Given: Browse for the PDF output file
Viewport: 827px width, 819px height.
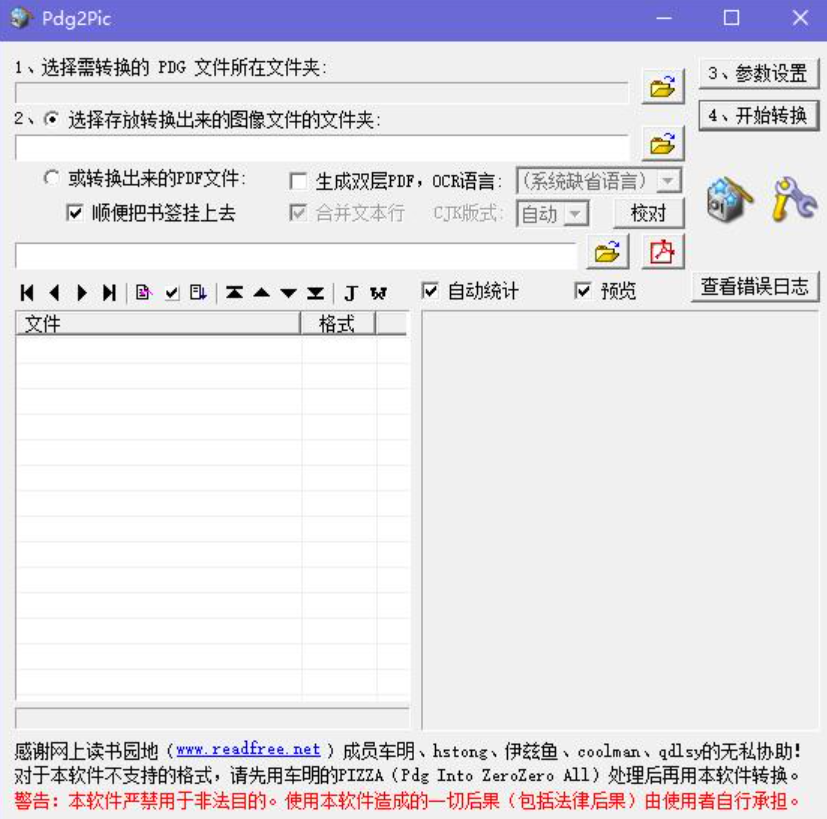Looking at the screenshot, I should (607, 252).
